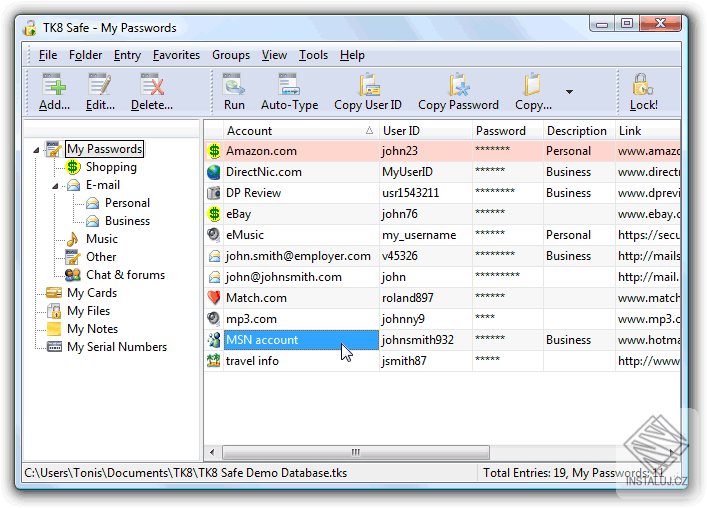Click the MSN account messenger icon

[x=214, y=339]
